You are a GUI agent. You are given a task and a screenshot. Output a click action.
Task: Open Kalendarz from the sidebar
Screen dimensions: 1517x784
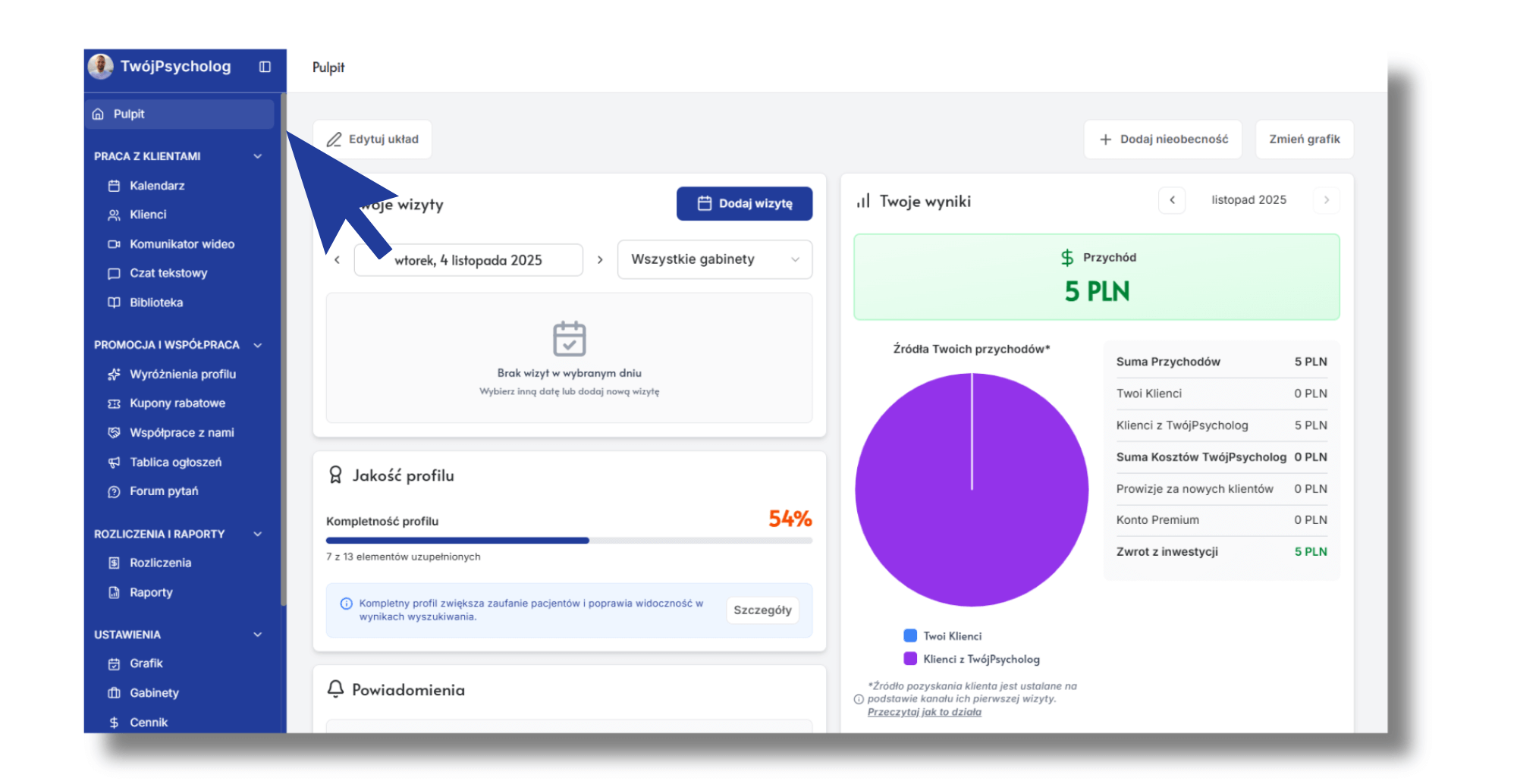pos(156,186)
